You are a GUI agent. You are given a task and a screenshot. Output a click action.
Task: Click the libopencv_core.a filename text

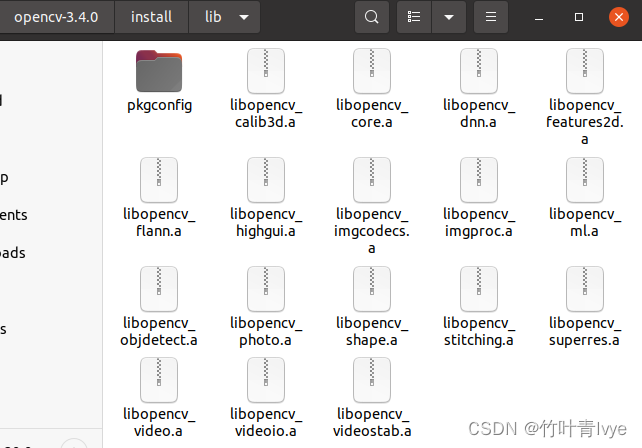coord(372,113)
